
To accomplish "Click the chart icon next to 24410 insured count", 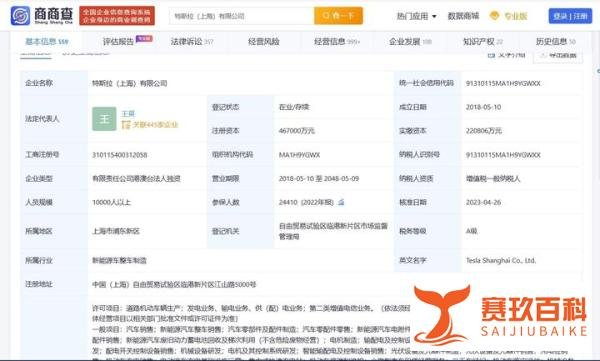I will tap(341, 202).
